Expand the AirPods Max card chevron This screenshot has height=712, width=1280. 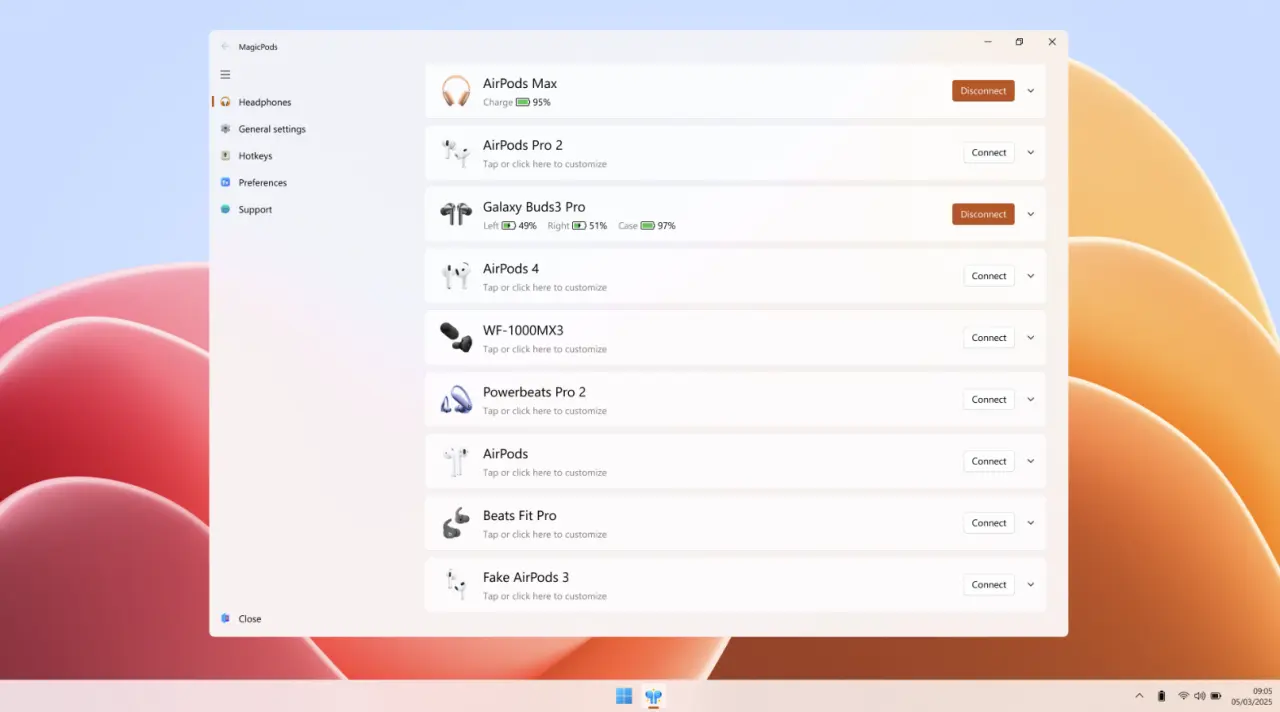[1031, 91]
